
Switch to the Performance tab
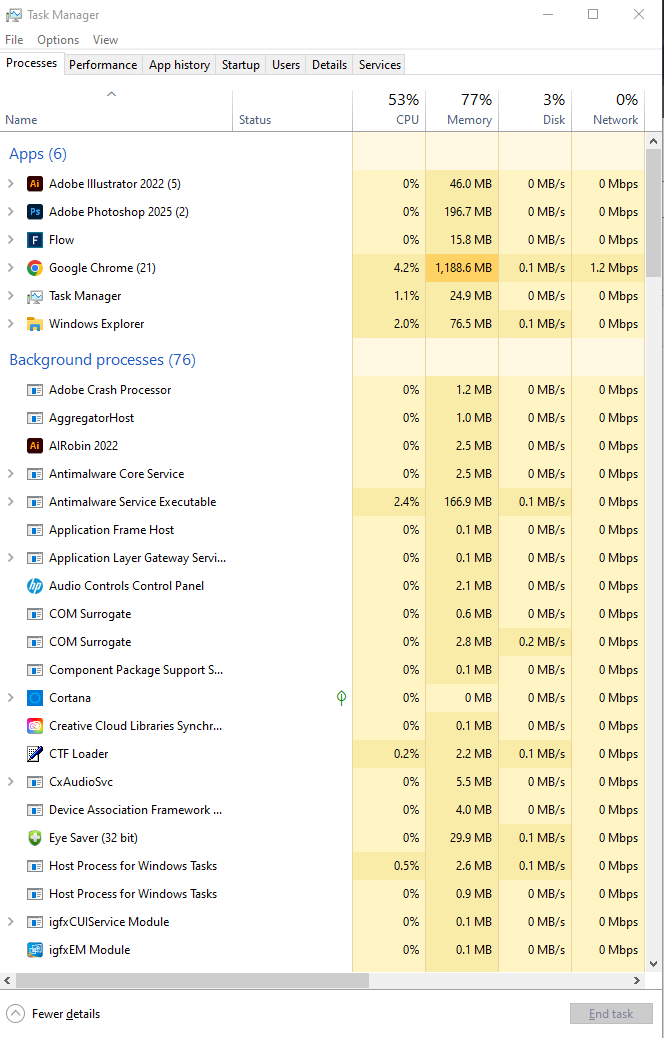(103, 65)
